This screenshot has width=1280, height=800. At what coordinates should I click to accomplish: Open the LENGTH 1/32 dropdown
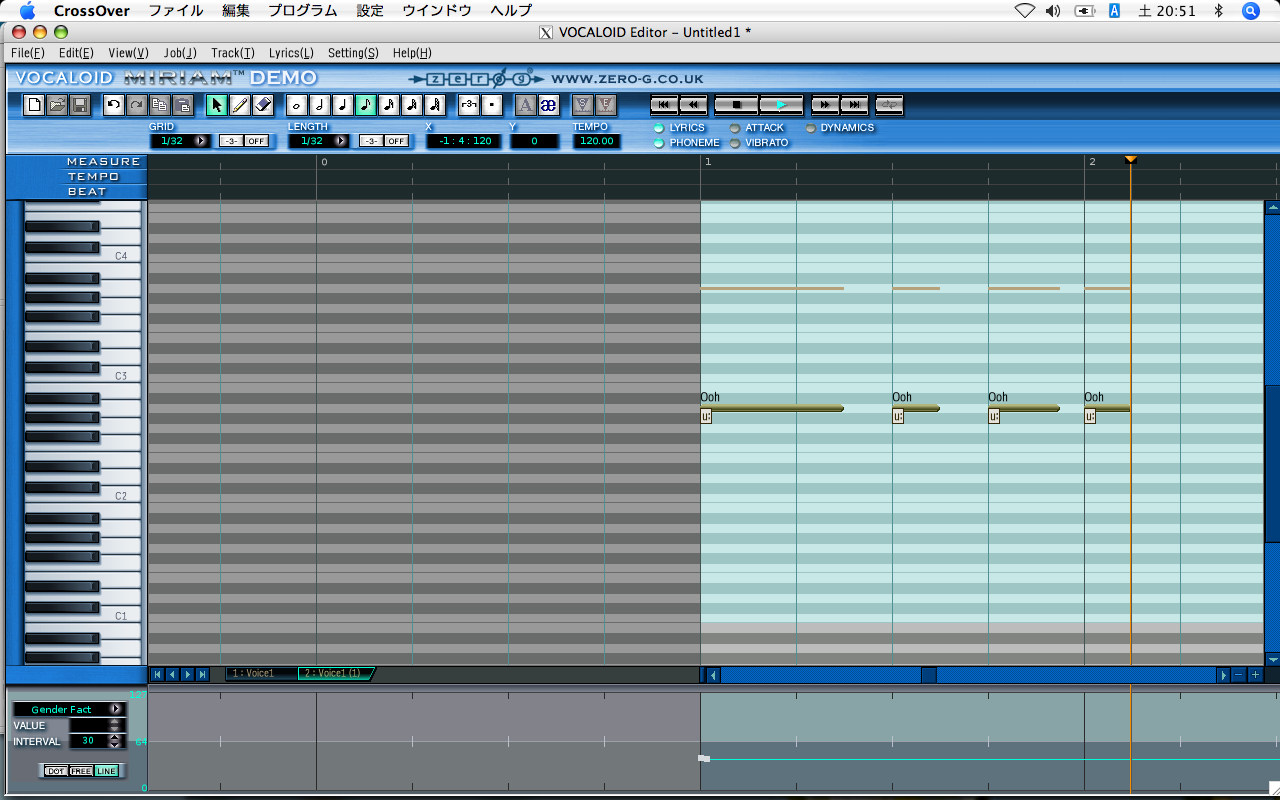(341, 141)
